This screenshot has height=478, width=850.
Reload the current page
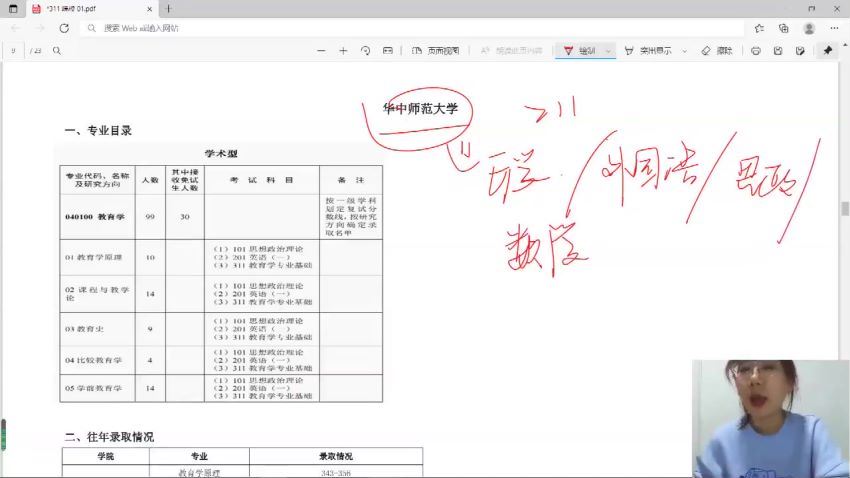click(64, 28)
